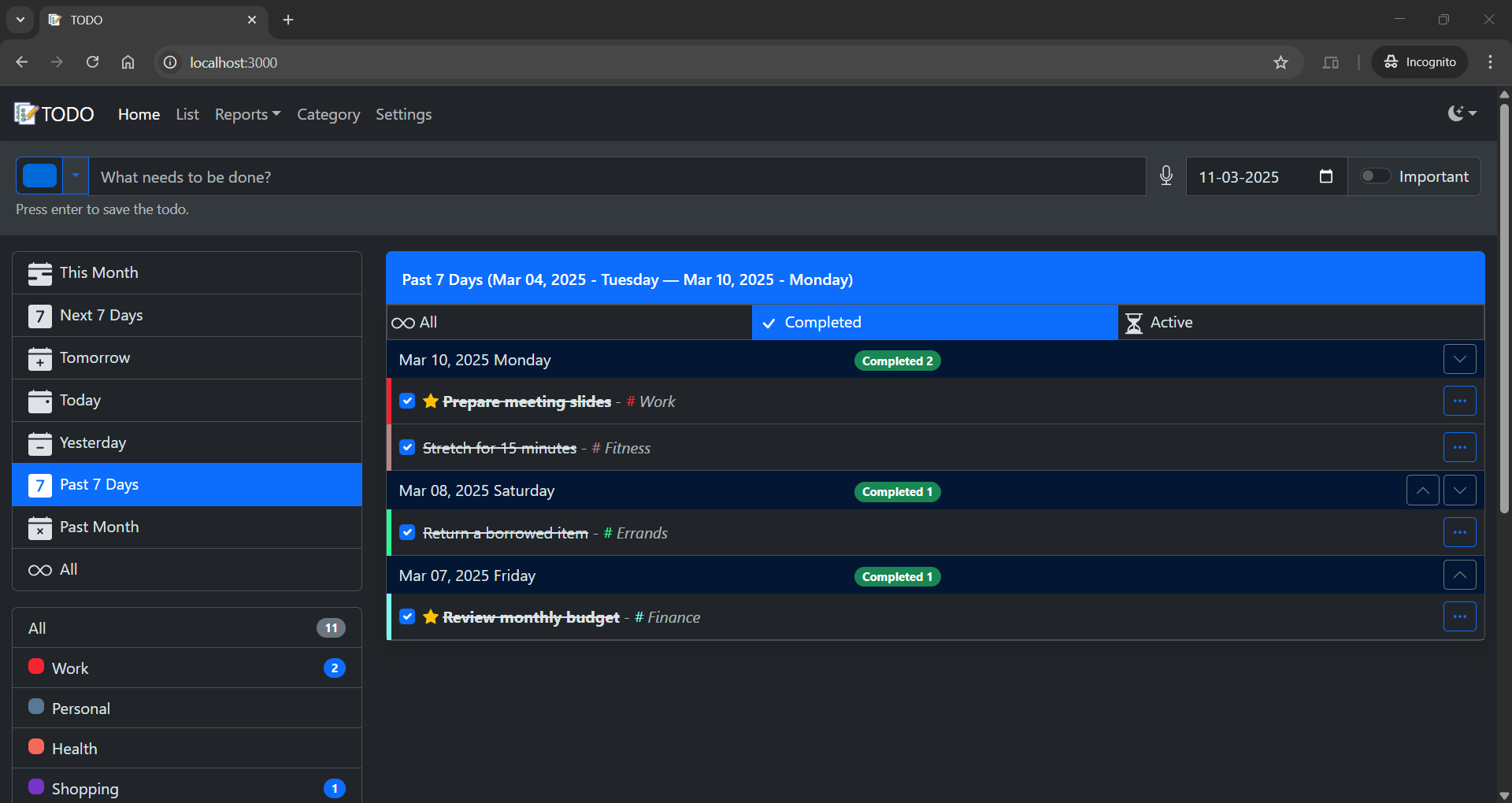Open the Reports dropdown menu
The image size is (1512, 803).
click(246, 114)
